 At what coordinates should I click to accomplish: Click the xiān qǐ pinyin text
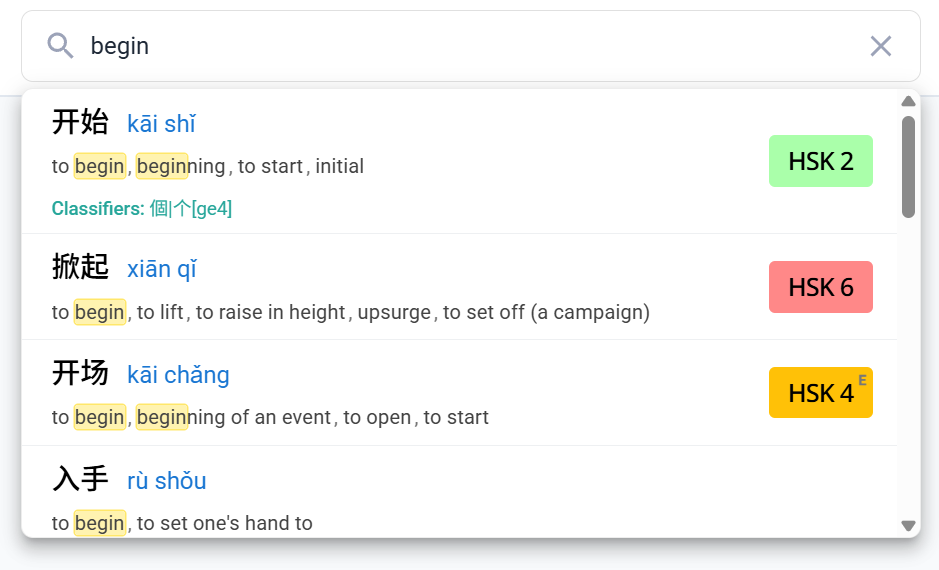[162, 269]
